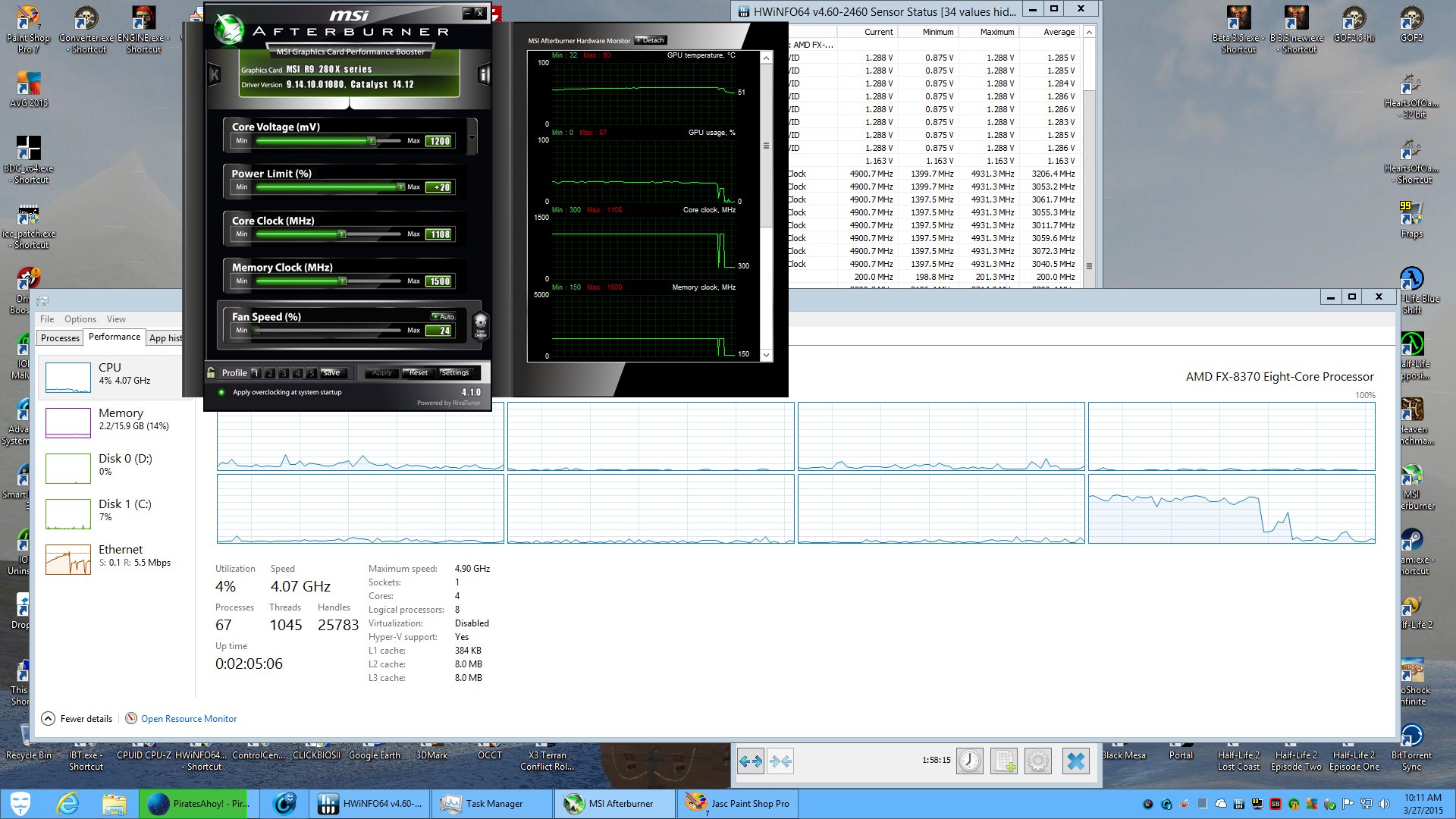This screenshot has height=819, width=1456.
Task: Open Recycle Bin on desktop
Action: [28, 745]
